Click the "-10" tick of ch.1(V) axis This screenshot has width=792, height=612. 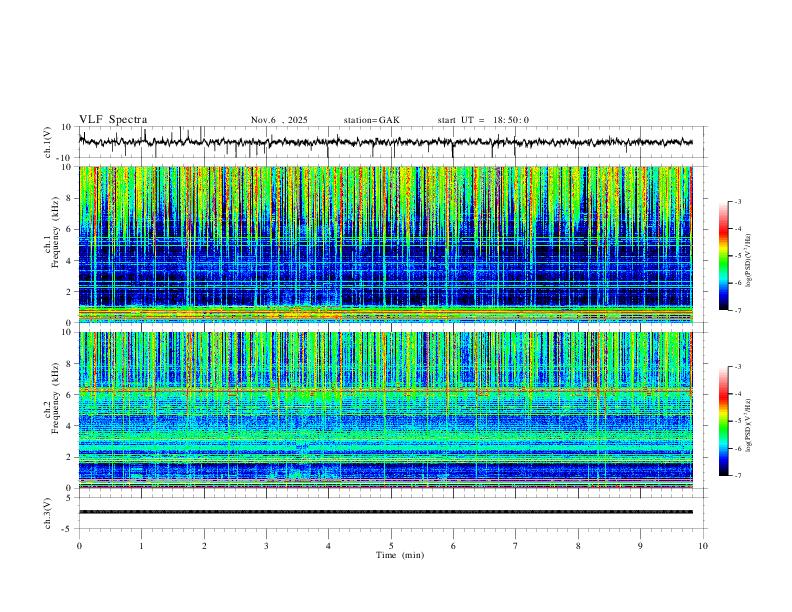(x=65, y=158)
